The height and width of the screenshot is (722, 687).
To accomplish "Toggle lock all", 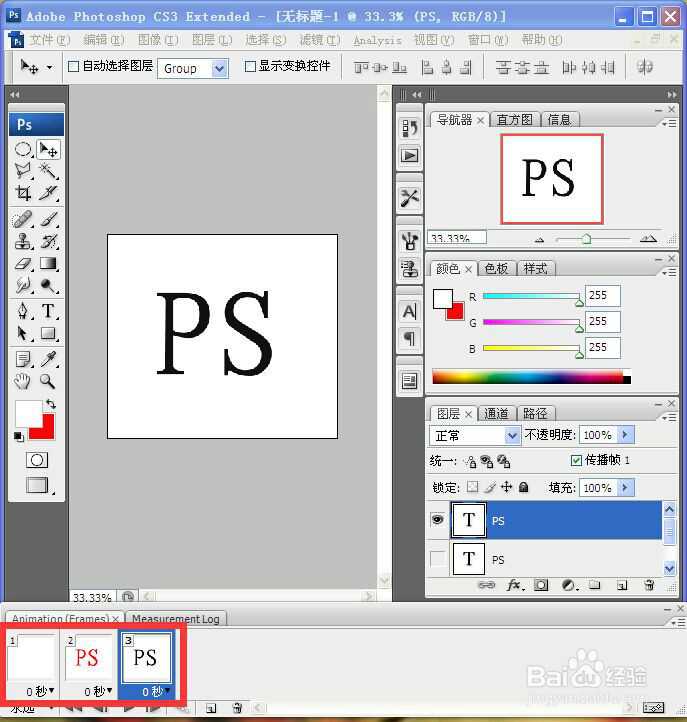I will pos(524,487).
